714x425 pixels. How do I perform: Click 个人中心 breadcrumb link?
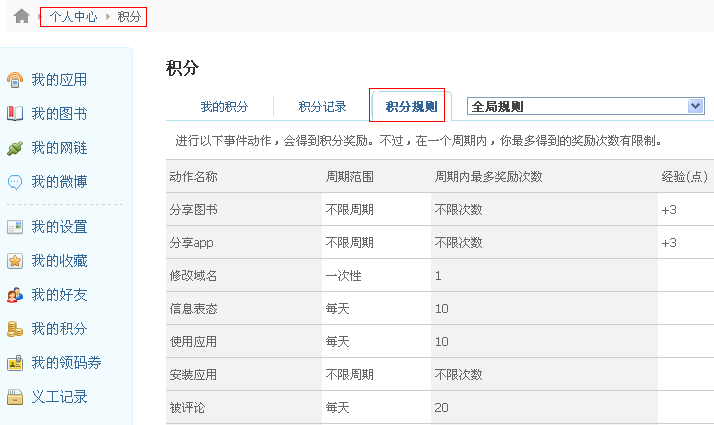73,17
